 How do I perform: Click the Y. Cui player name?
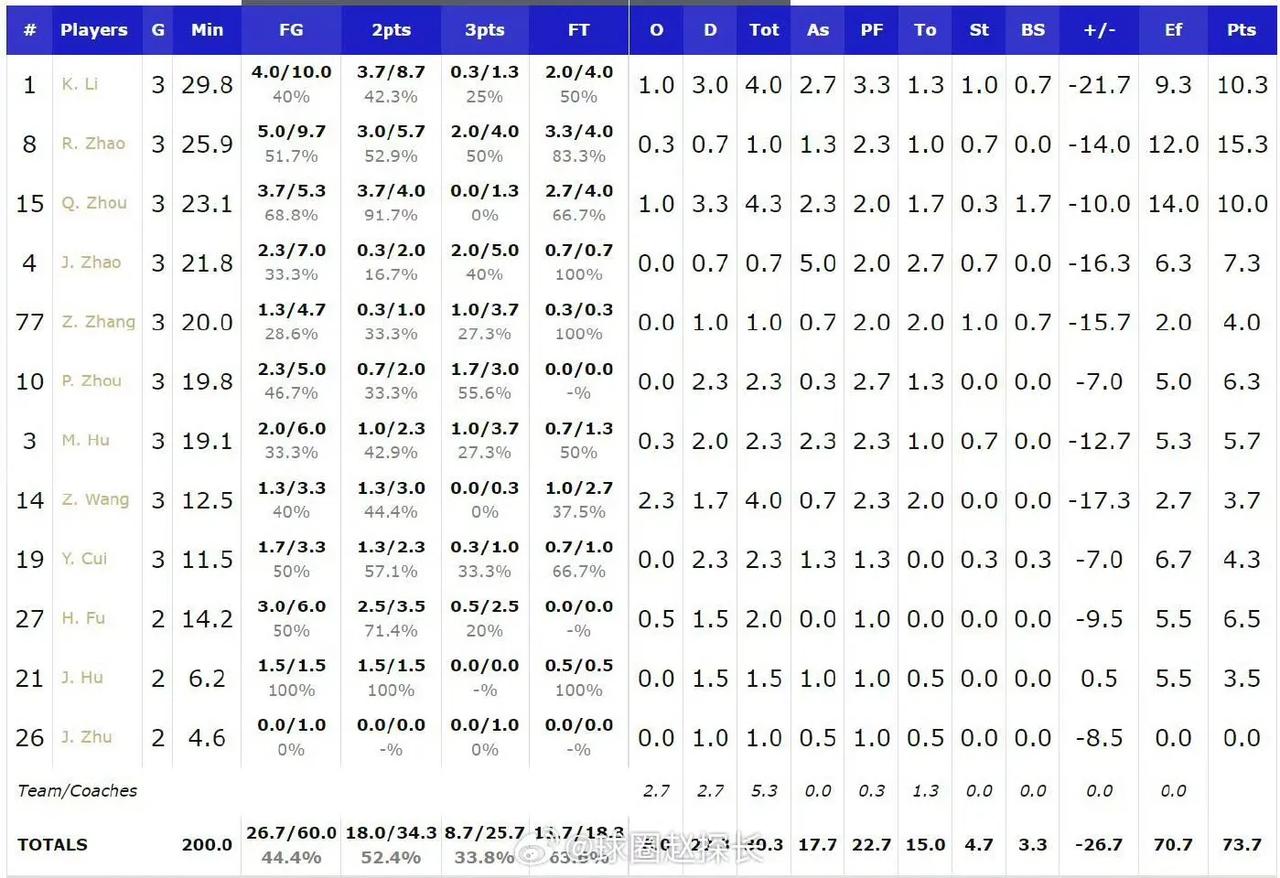point(84,559)
